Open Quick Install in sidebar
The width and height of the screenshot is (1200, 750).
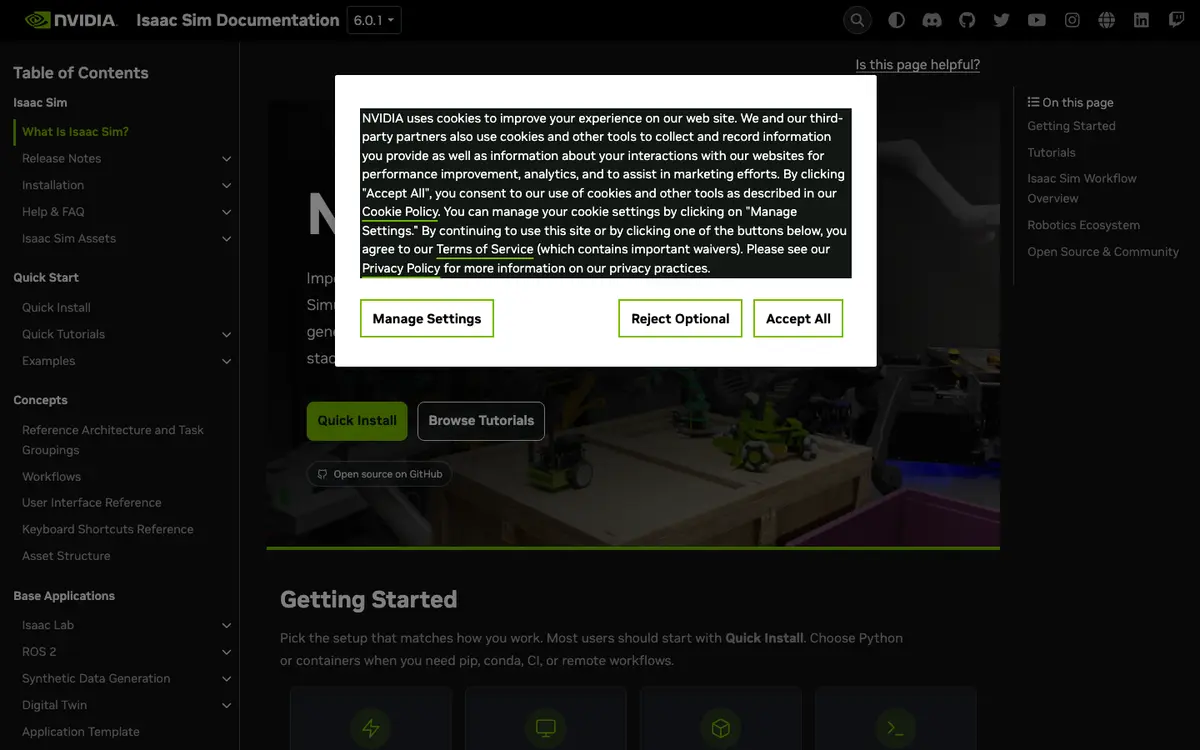pos(56,307)
